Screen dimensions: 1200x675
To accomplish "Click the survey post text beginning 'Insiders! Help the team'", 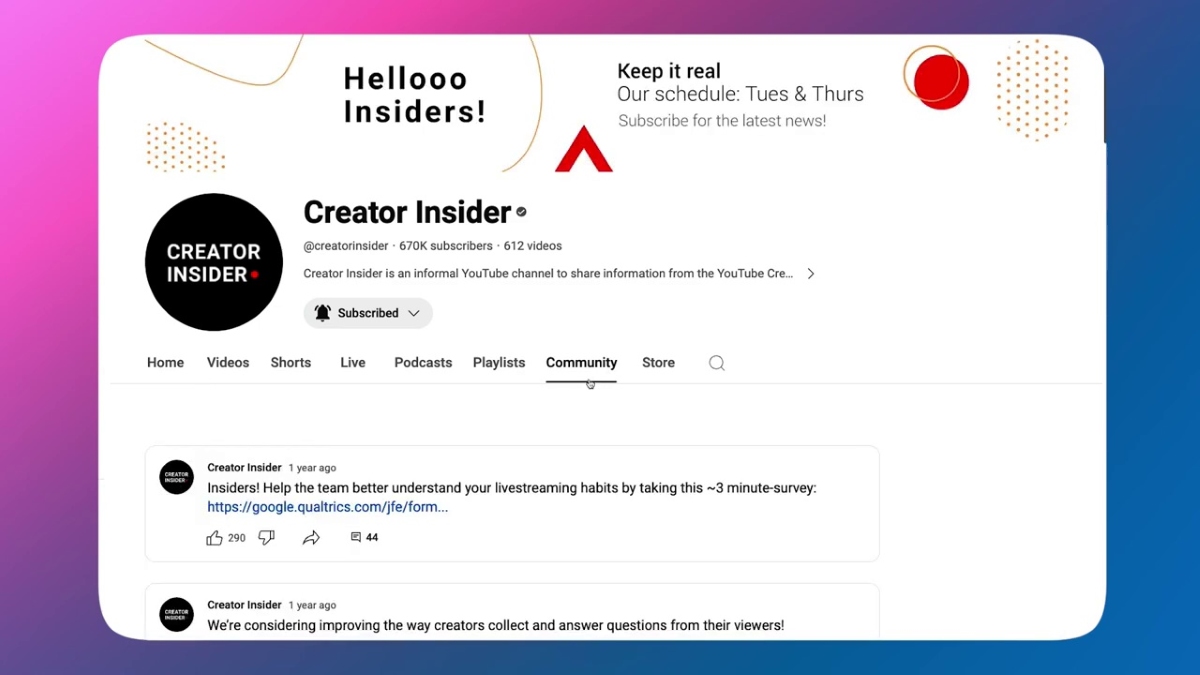I will [x=512, y=488].
